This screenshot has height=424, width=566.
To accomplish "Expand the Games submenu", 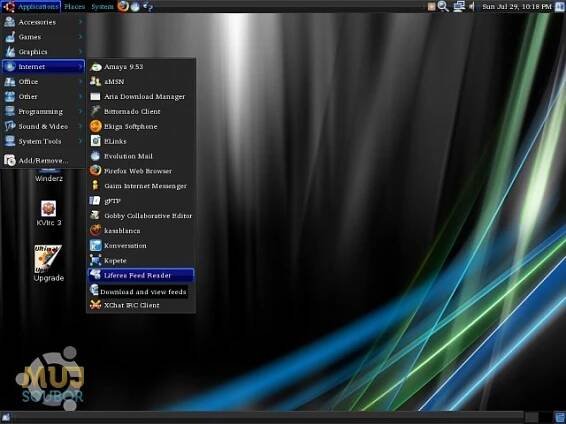I will [x=43, y=37].
